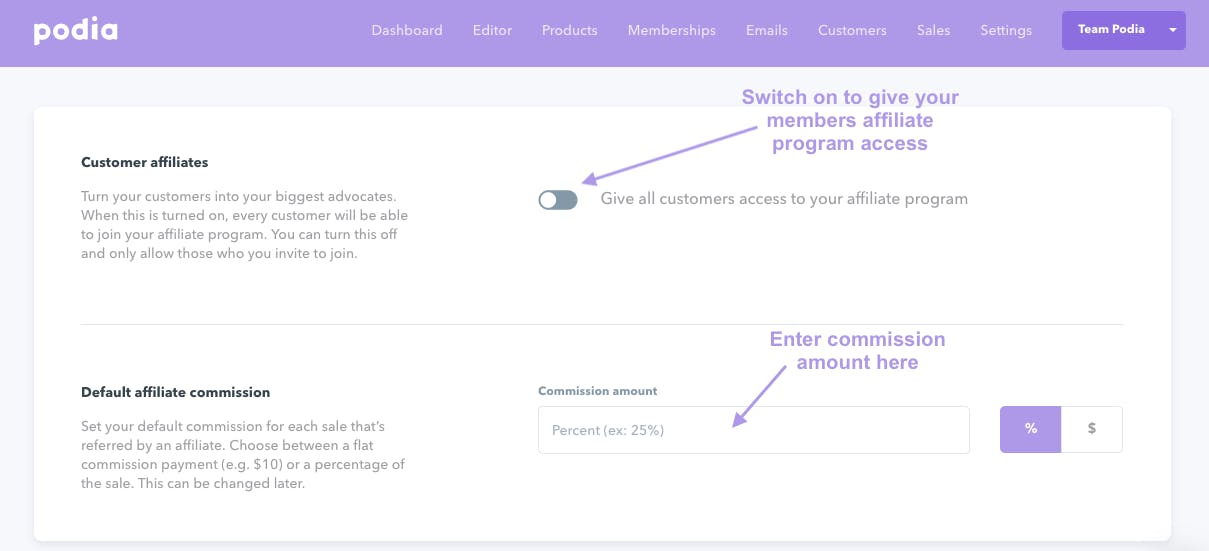Click the 'Set your default commission' description
This screenshot has height=551, width=1209.
(243, 455)
